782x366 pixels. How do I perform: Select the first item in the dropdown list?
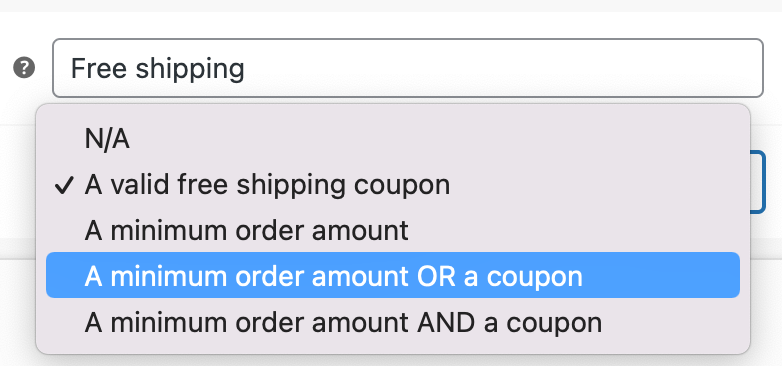(x=393, y=139)
